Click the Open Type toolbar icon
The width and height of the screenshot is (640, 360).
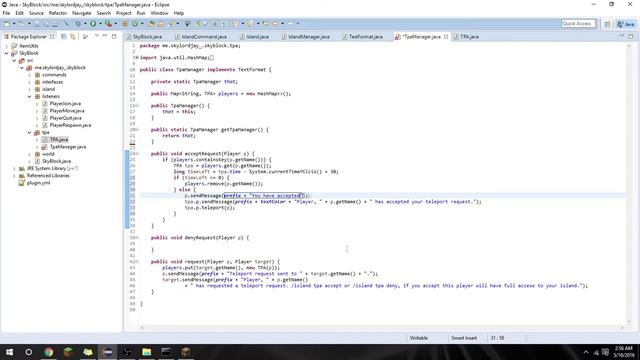pos(151,24)
